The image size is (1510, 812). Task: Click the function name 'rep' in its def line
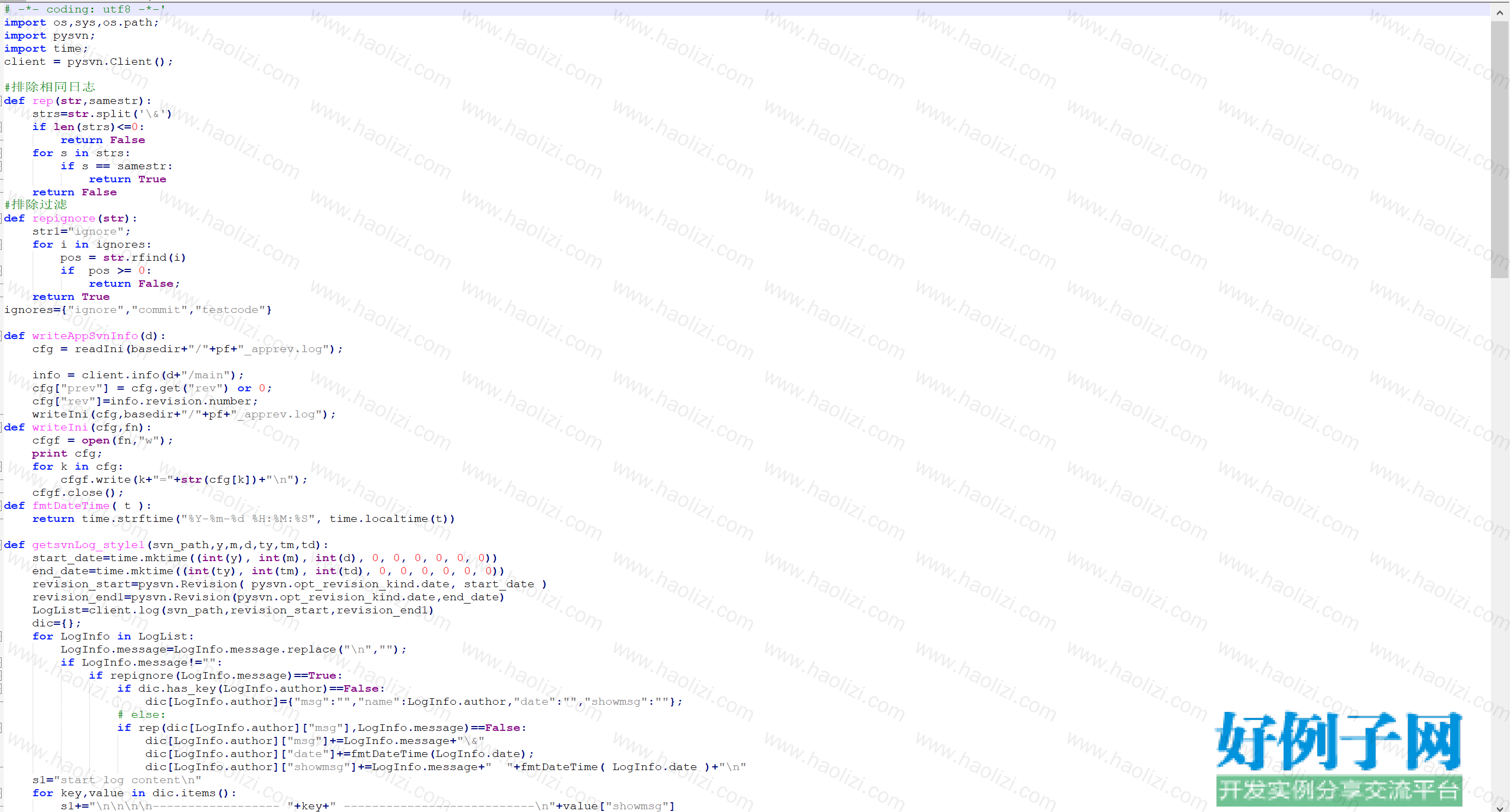(43, 101)
